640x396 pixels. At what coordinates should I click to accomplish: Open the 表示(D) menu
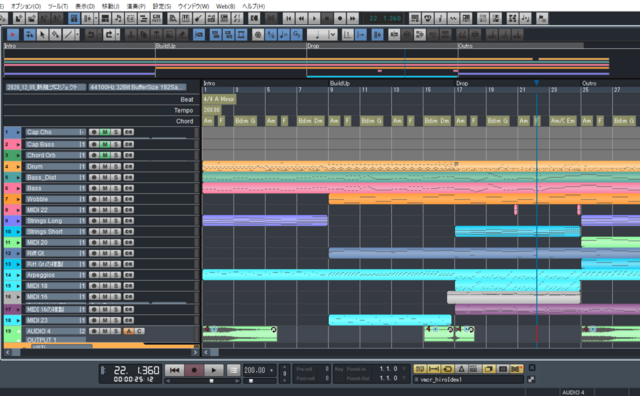pos(85,6)
